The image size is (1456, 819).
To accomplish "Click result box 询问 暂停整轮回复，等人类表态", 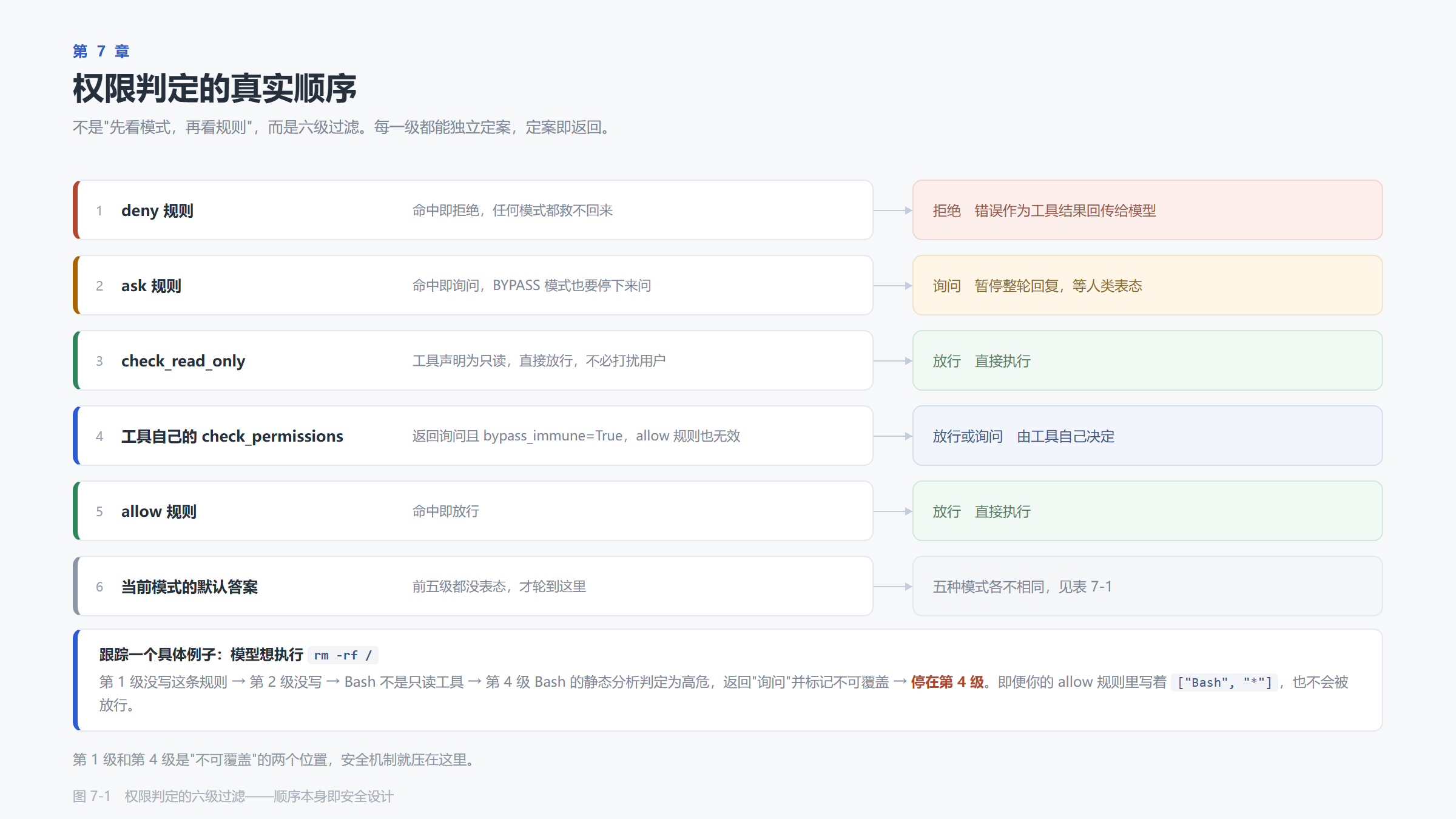I will point(1147,285).
